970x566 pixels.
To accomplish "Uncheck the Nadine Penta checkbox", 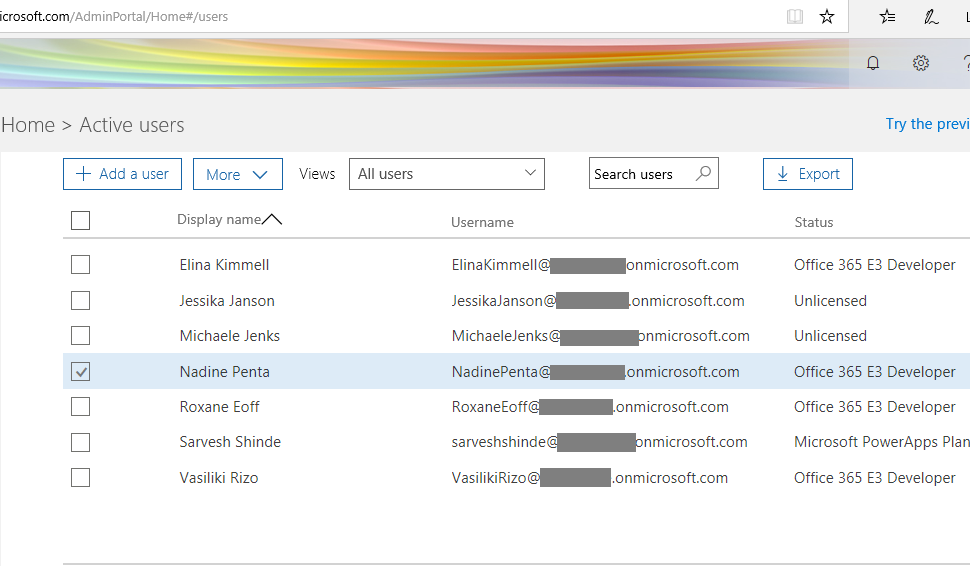I will point(80,372).
